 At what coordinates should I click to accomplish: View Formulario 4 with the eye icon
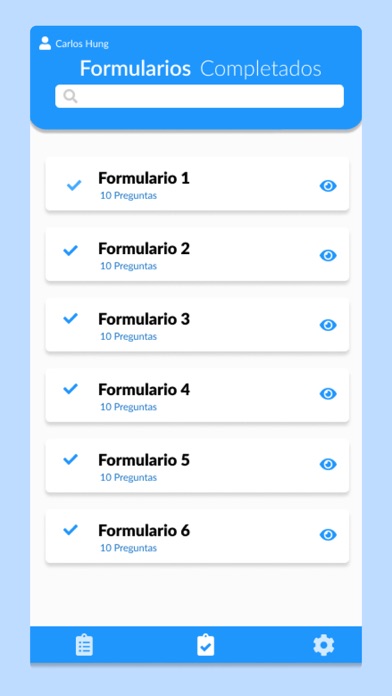coord(328,394)
